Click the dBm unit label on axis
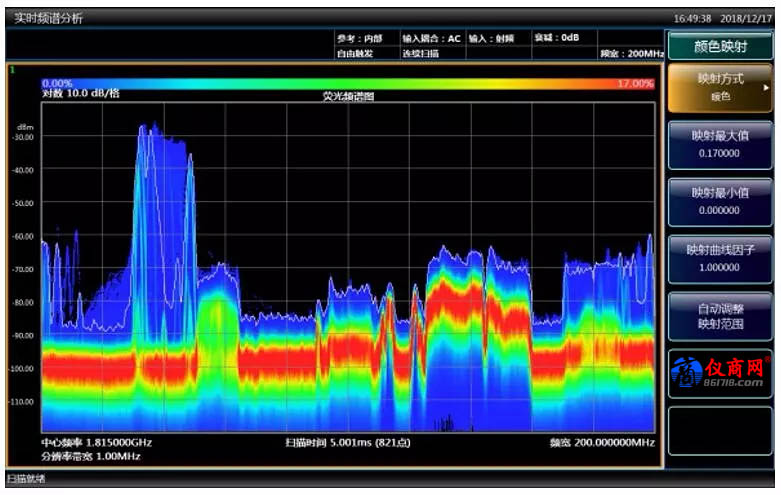This screenshot has height=495, width=781. click(25, 127)
